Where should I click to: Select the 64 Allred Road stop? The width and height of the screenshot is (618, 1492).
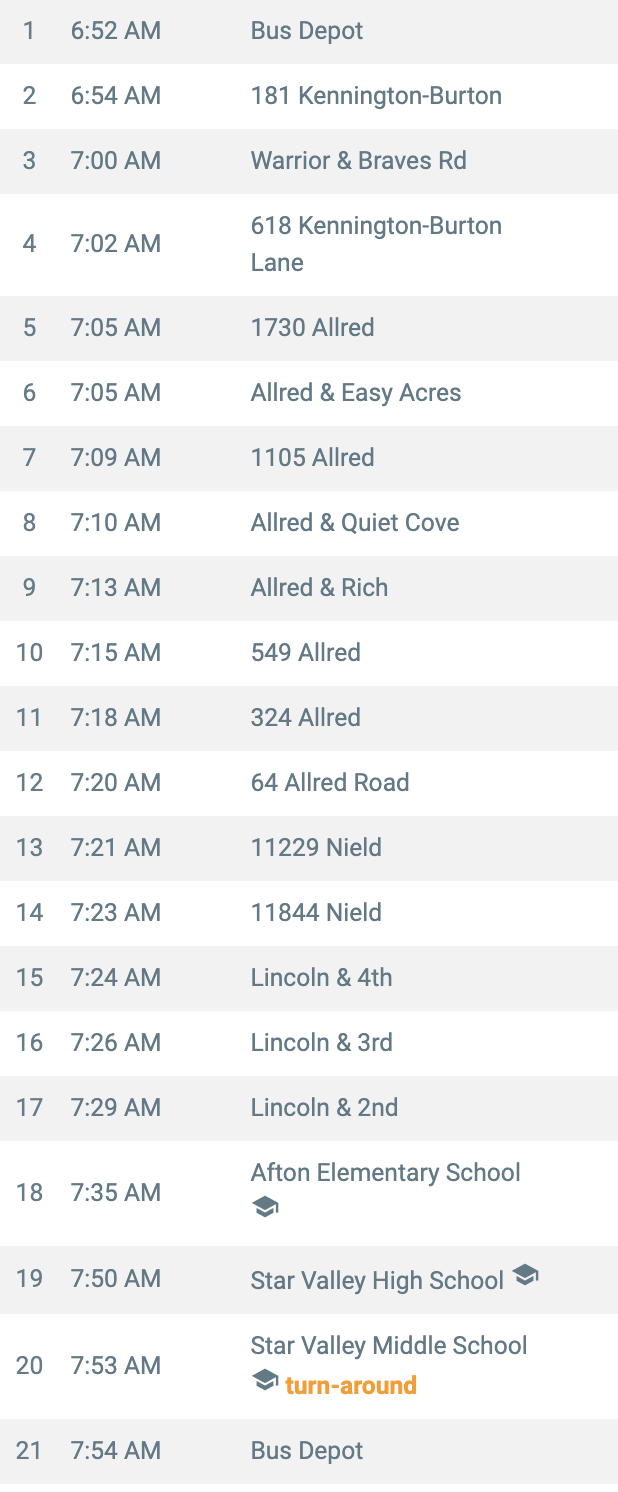309,783
